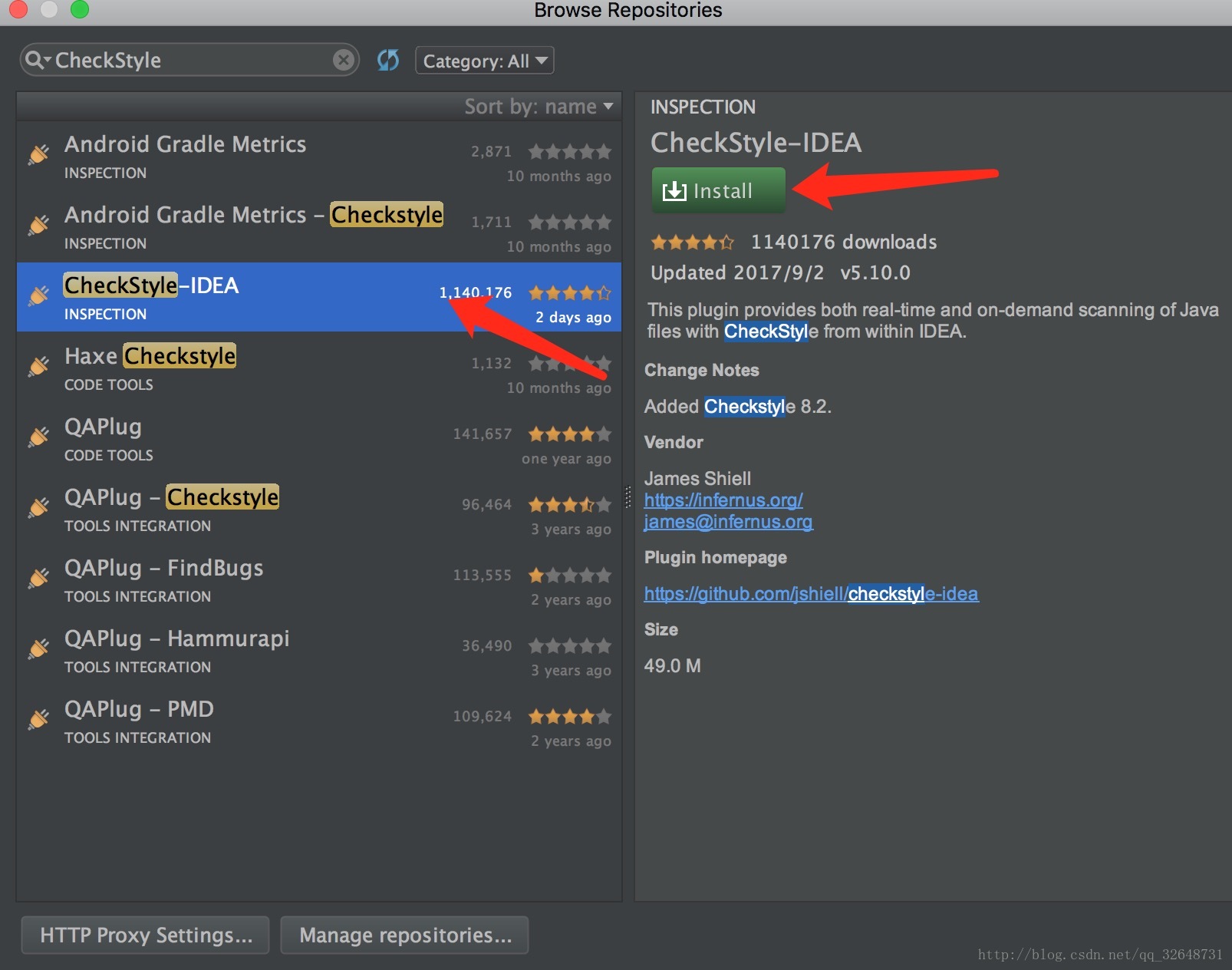
Task: Click the james@infernus.org email link
Action: pos(729,522)
